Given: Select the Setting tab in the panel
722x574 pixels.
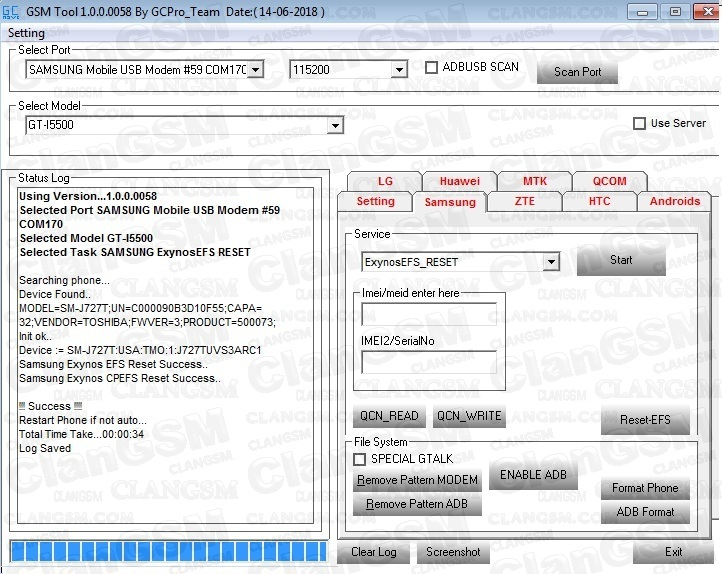Looking at the screenshot, I should click(375, 201).
